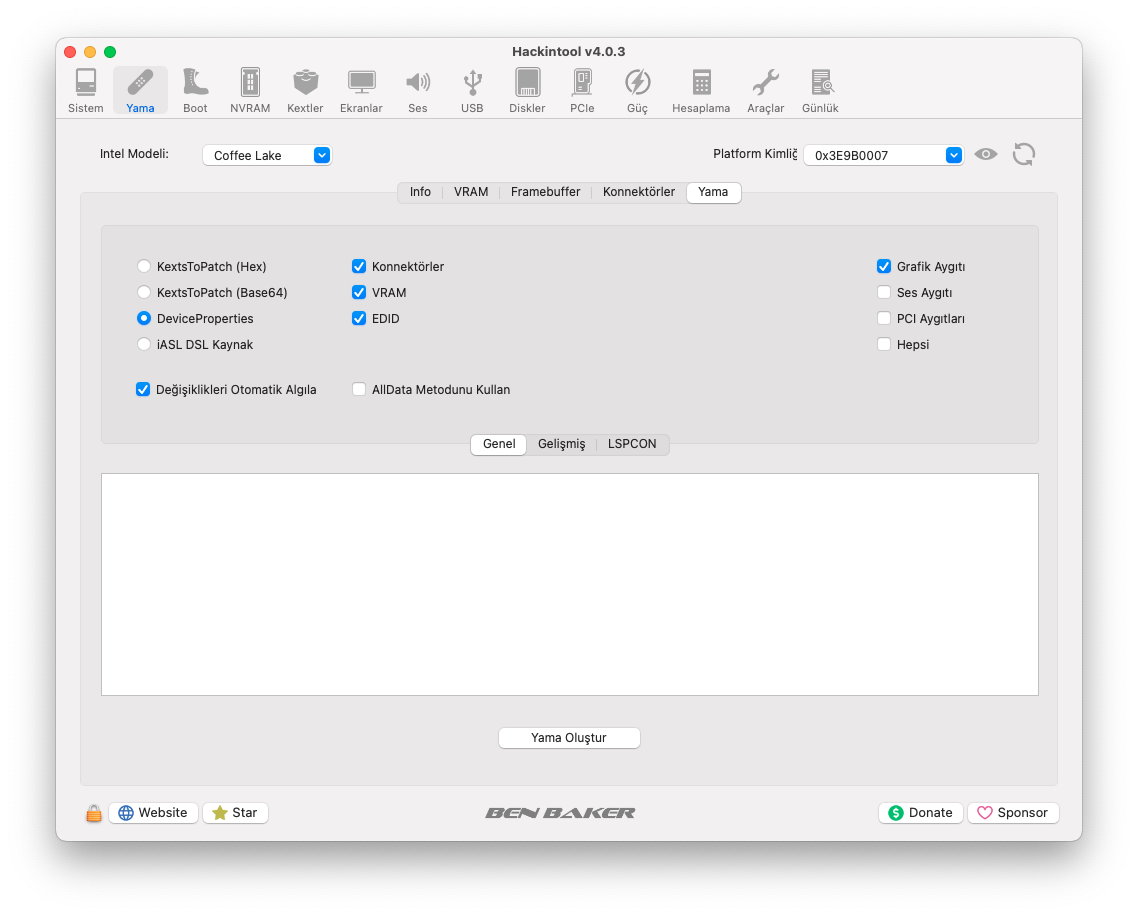
Task: Toggle the eye icon beside Platform Kimliği
Action: 986,154
